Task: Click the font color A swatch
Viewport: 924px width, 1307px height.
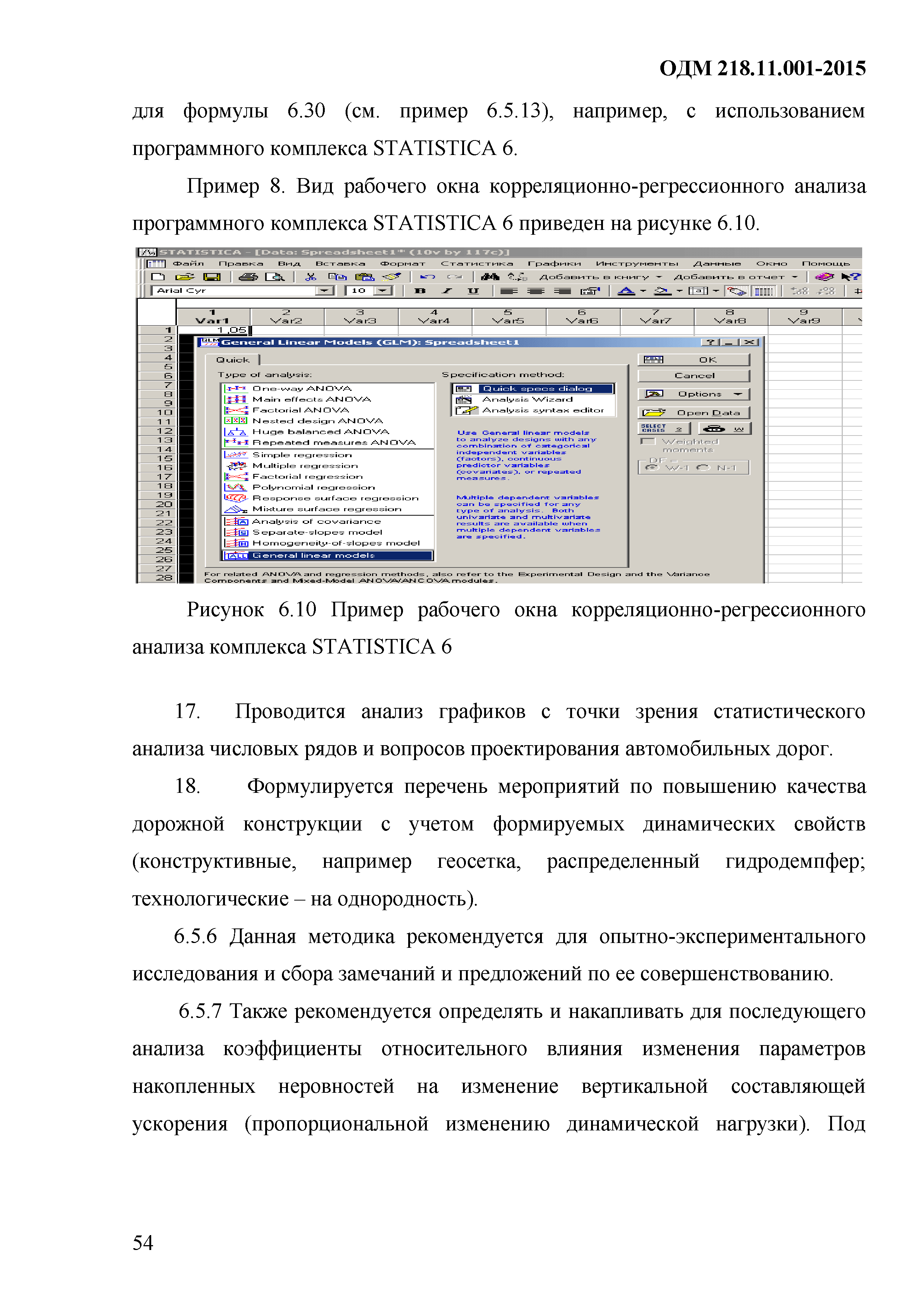Action: pyautogui.click(x=626, y=291)
